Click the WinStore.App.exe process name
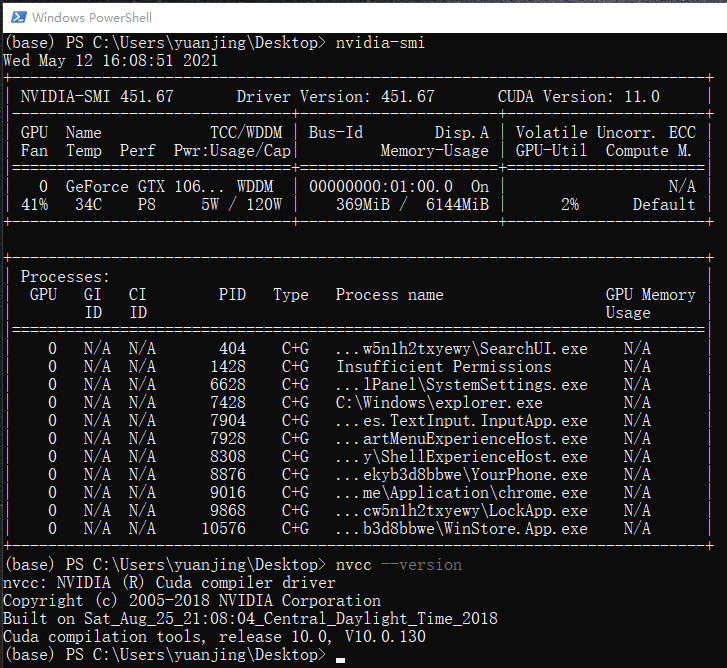This screenshot has width=727, height=668. (x=462, y=529)
